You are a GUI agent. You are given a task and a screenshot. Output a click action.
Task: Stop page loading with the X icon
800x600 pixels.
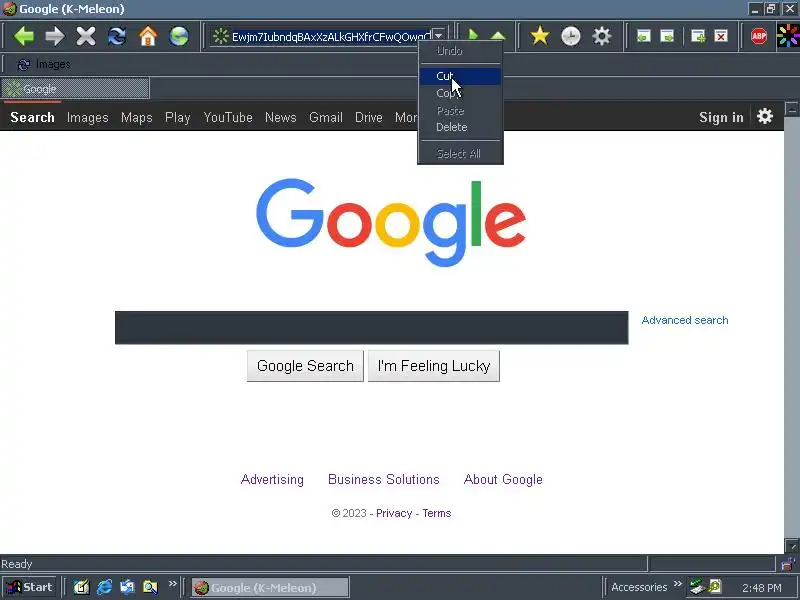(x=86, y=36)
